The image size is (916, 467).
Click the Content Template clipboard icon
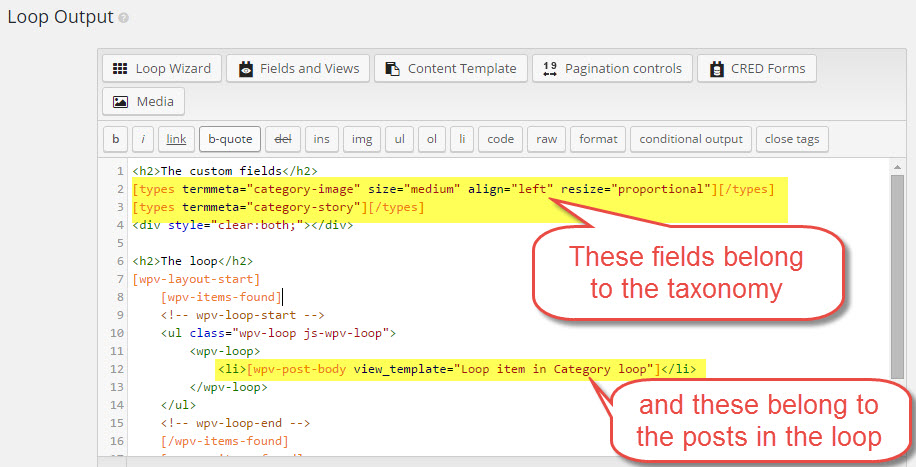[393, 69]
